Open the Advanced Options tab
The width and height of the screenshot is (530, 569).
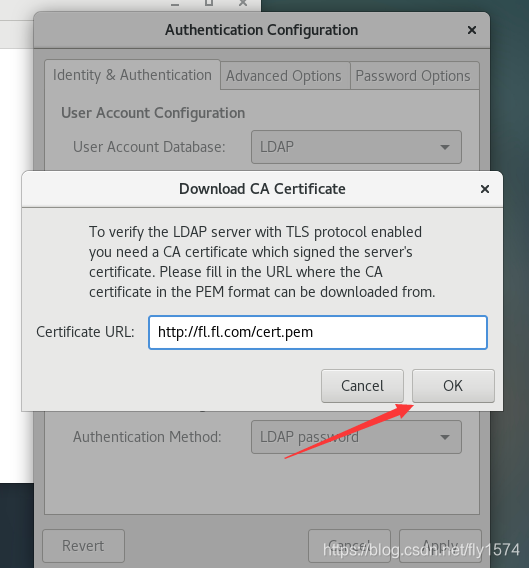285,76
